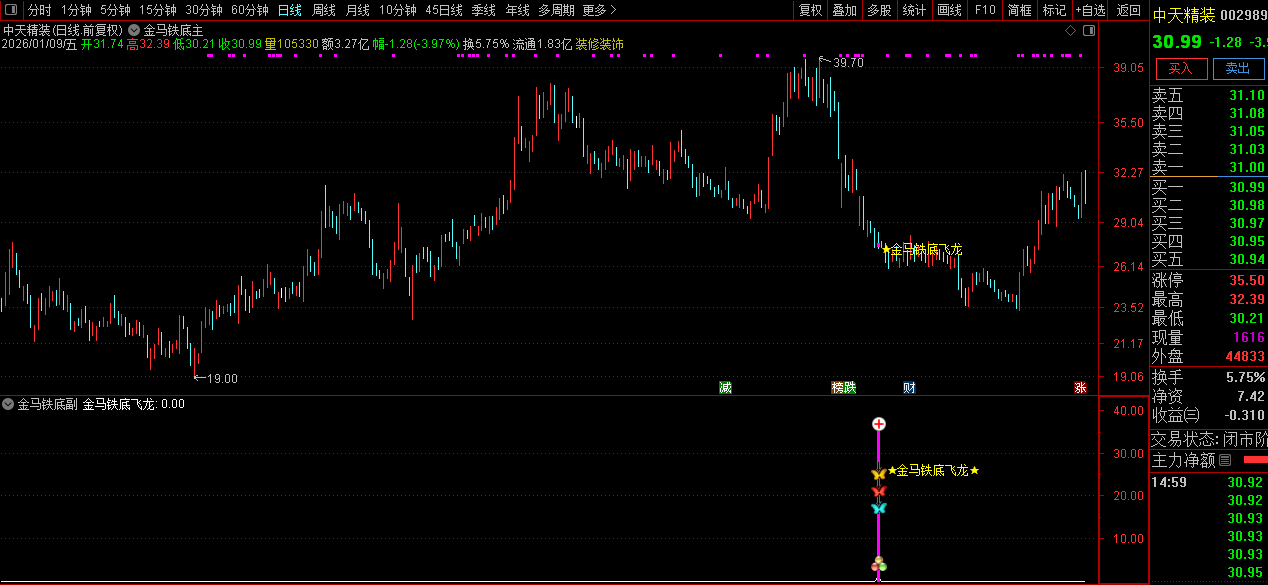Click the red plus marker in sub-chart
Image resolution: width=1268 pixels, height=585 pixels.
click(879, 424)
